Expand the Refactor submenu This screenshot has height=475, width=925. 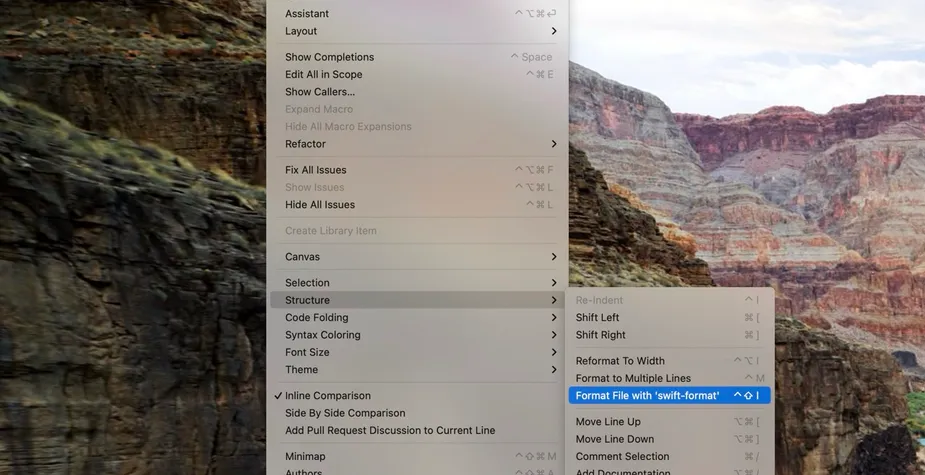(417, 143)
